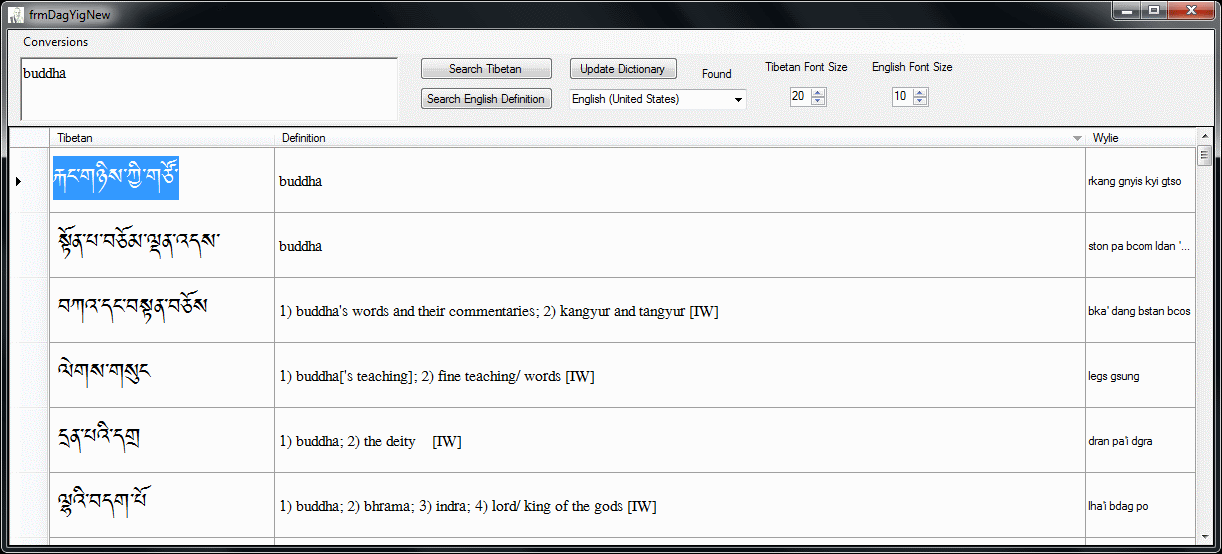Select the row header of 'lha'i bdag po' row
This screenshot has width=1222, height=554.
29,505
